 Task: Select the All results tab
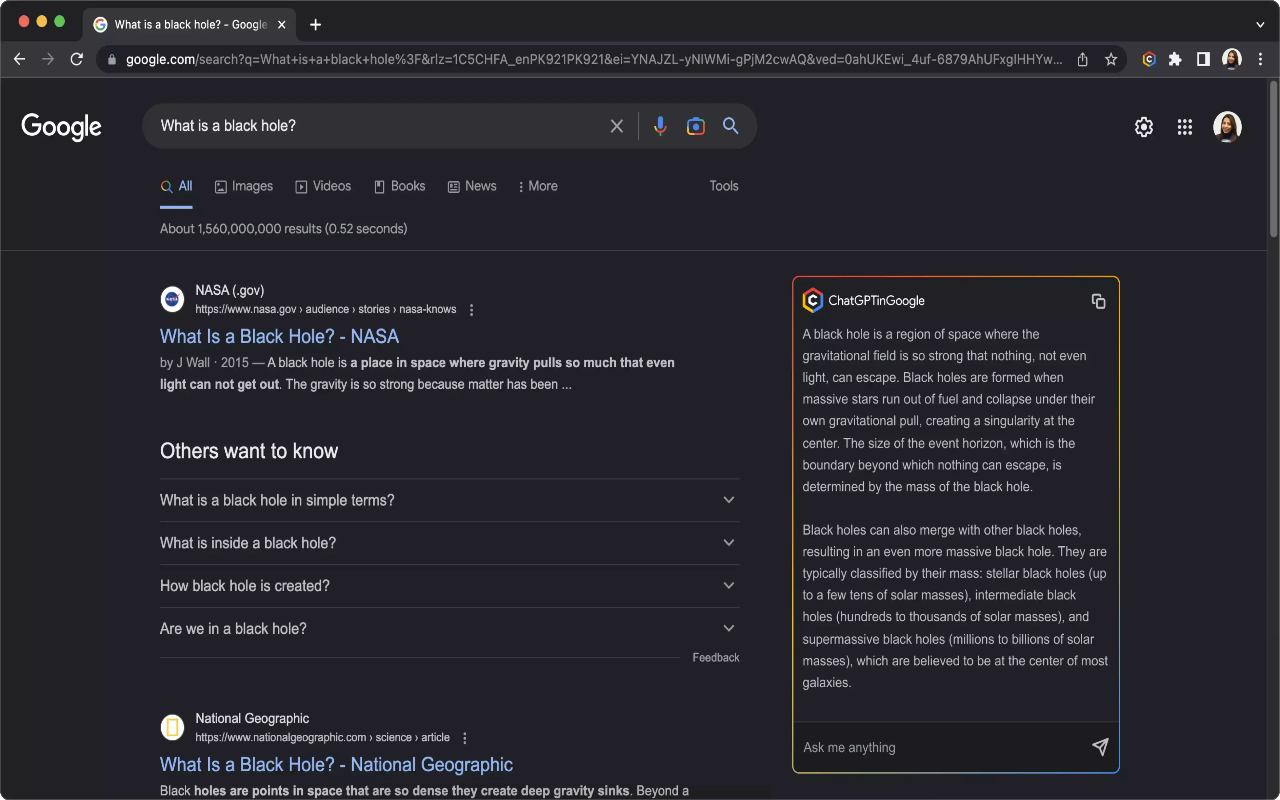(x=177, y=186)
